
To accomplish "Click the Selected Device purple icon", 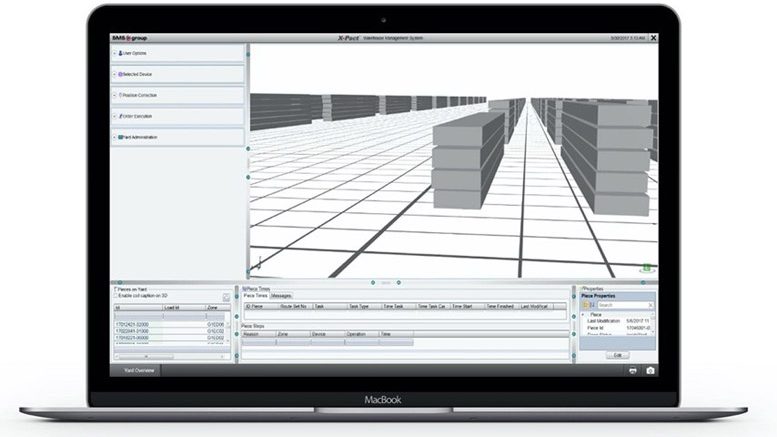I will pos(120,74).
